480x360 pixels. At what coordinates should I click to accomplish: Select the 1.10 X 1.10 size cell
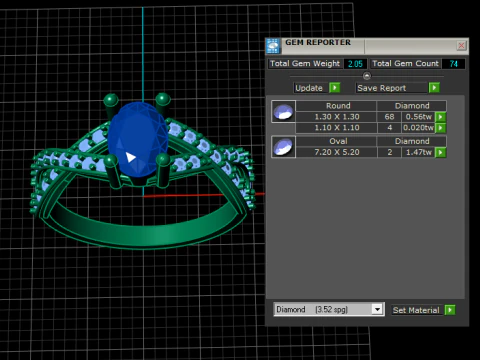(x=337, y=128)
